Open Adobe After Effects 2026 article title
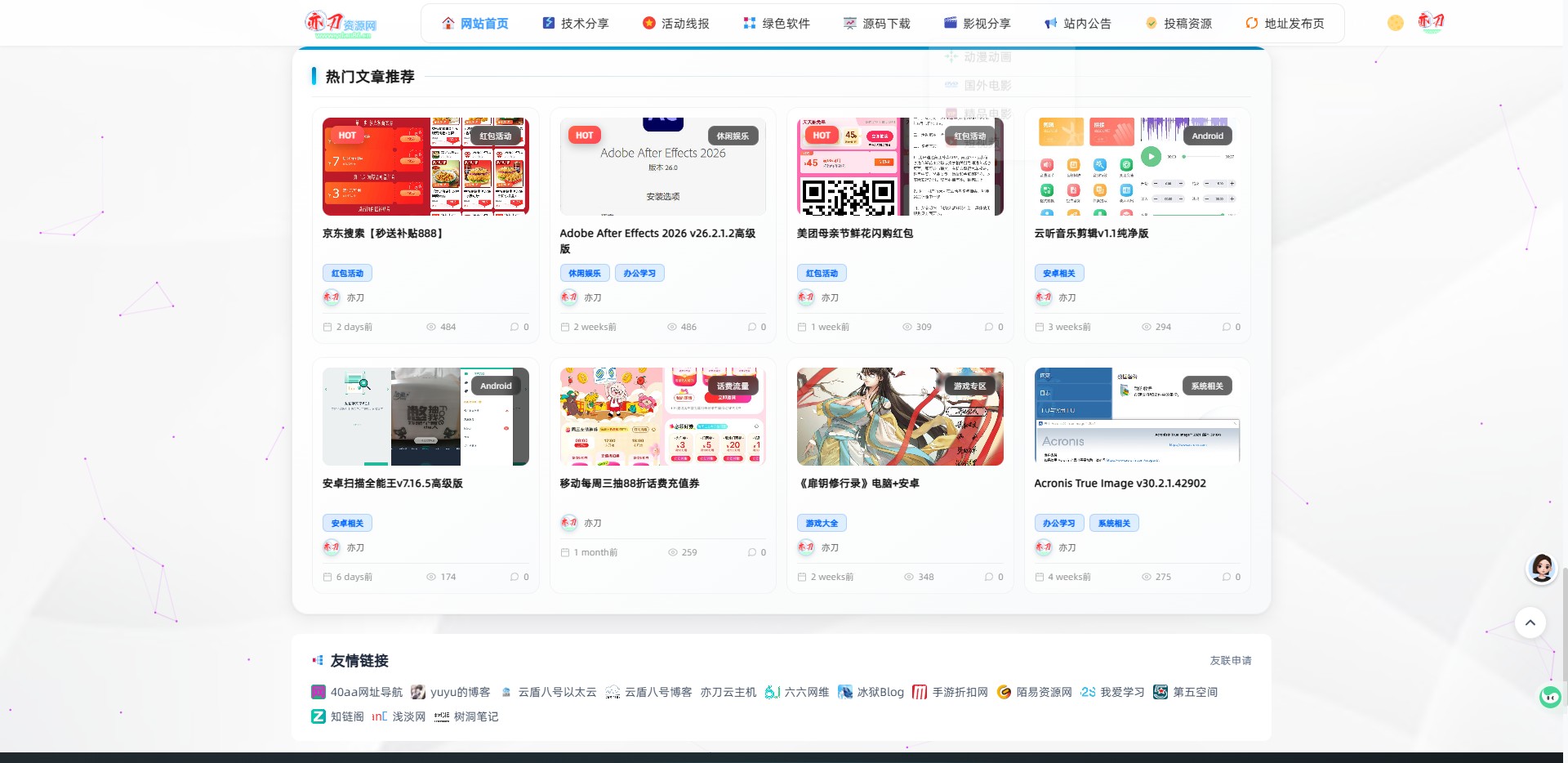 pos(658,241)
